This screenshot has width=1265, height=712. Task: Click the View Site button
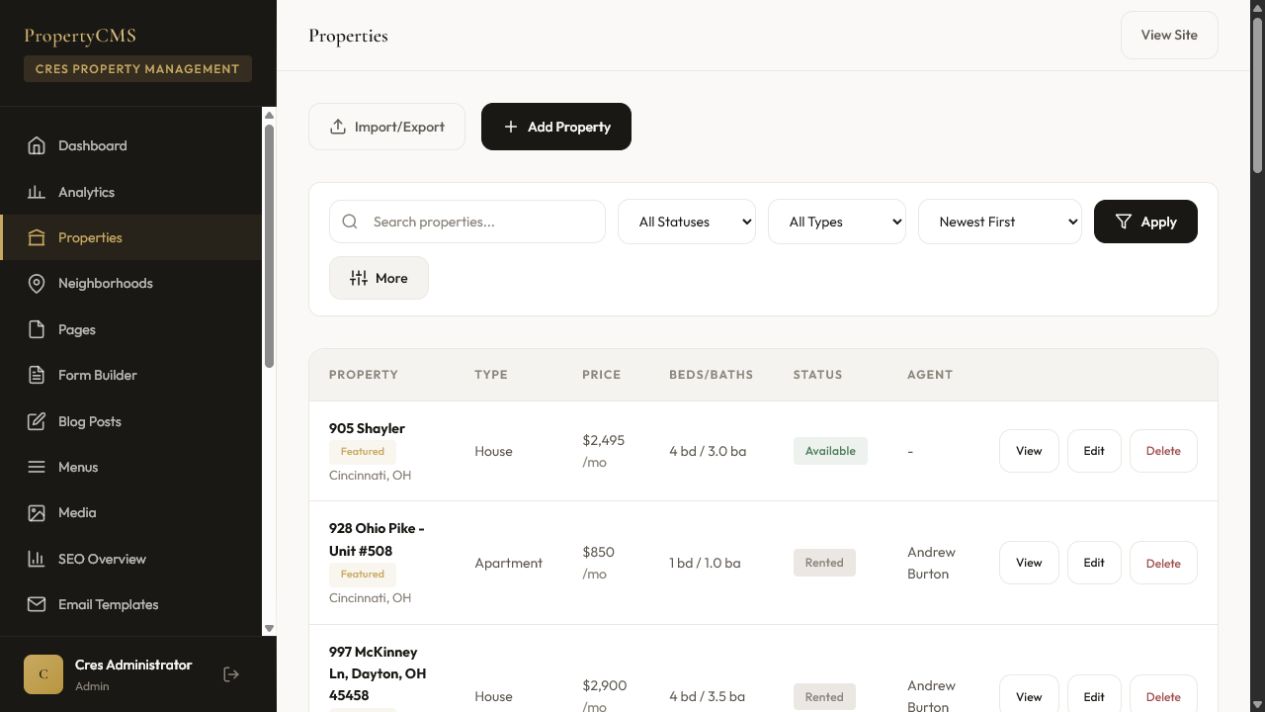(x=1169, y=35)
